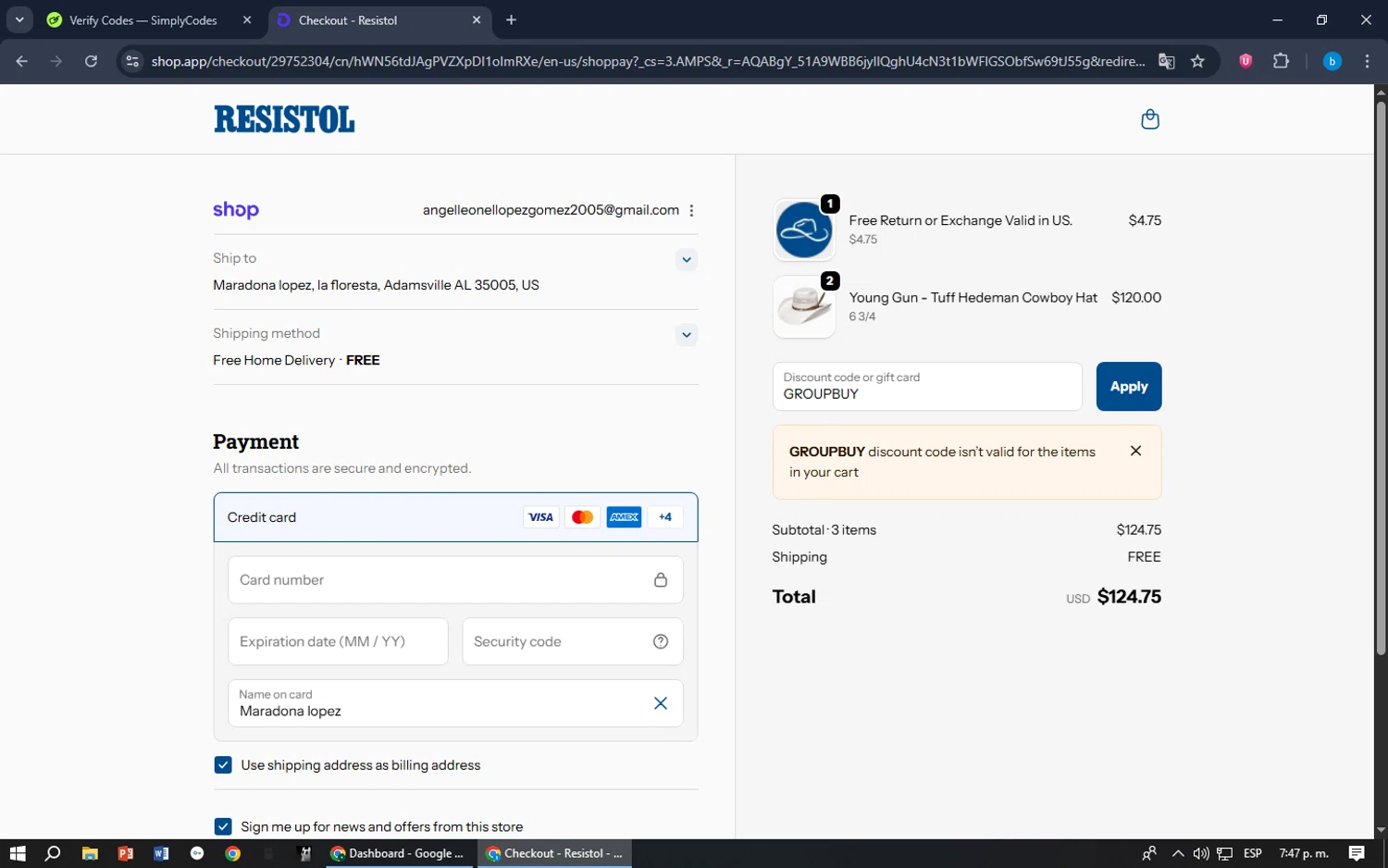Screen dimensions: 1388x868
Task: Edit the Discount code or gift card field
Action: point(927,387)
